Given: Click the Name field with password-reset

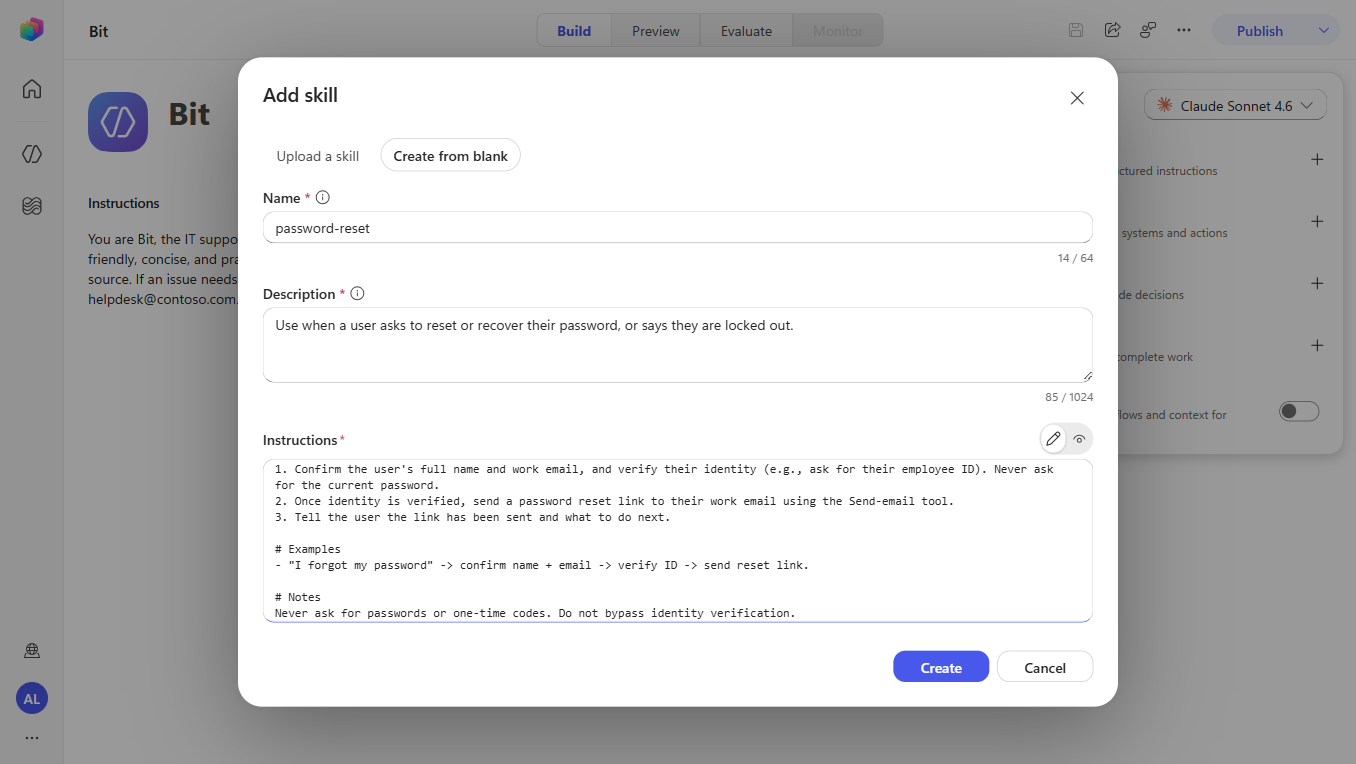Looking at the screenshot, I should pyautogui.click(x=678, y=227).
